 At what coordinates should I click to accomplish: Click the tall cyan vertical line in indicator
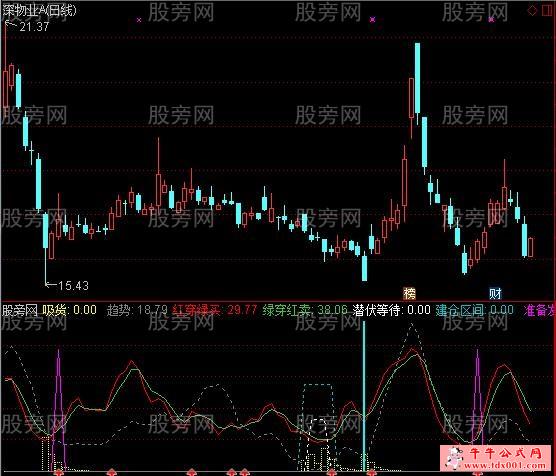click(363, 395)
